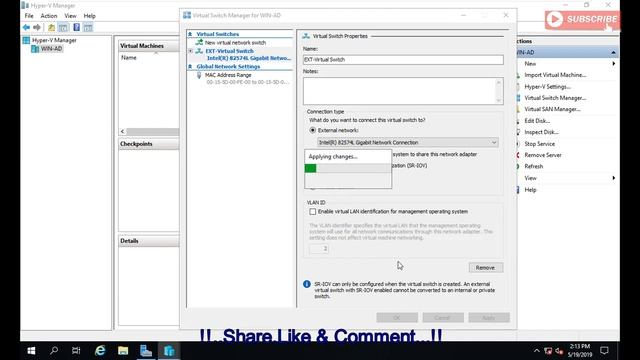Viewport: 640px width, 360px height.
Task: Open the Action Center notification icon
Action: 604,351
